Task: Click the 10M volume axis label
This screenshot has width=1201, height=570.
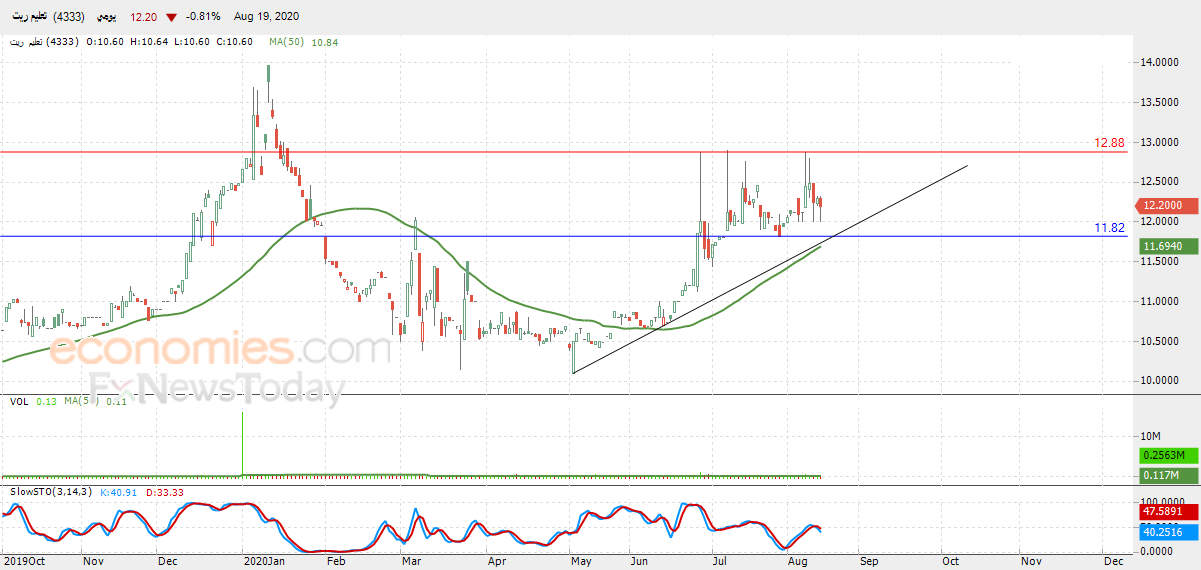Action: pos(1150,438)
